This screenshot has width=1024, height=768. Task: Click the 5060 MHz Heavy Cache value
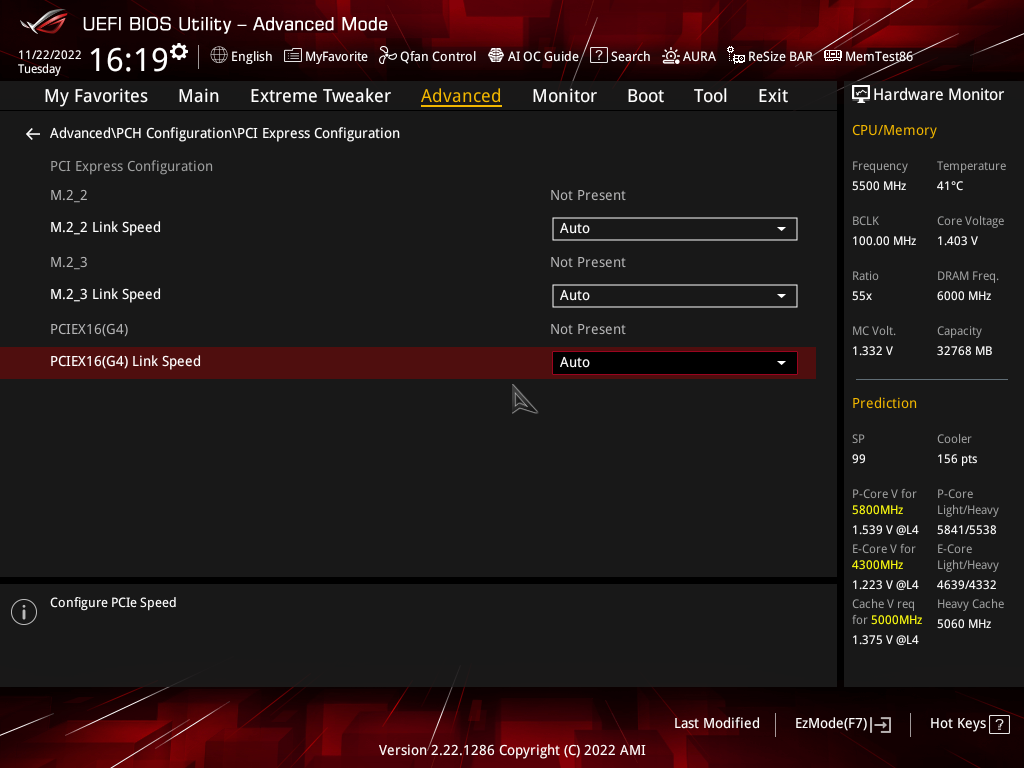964,624
